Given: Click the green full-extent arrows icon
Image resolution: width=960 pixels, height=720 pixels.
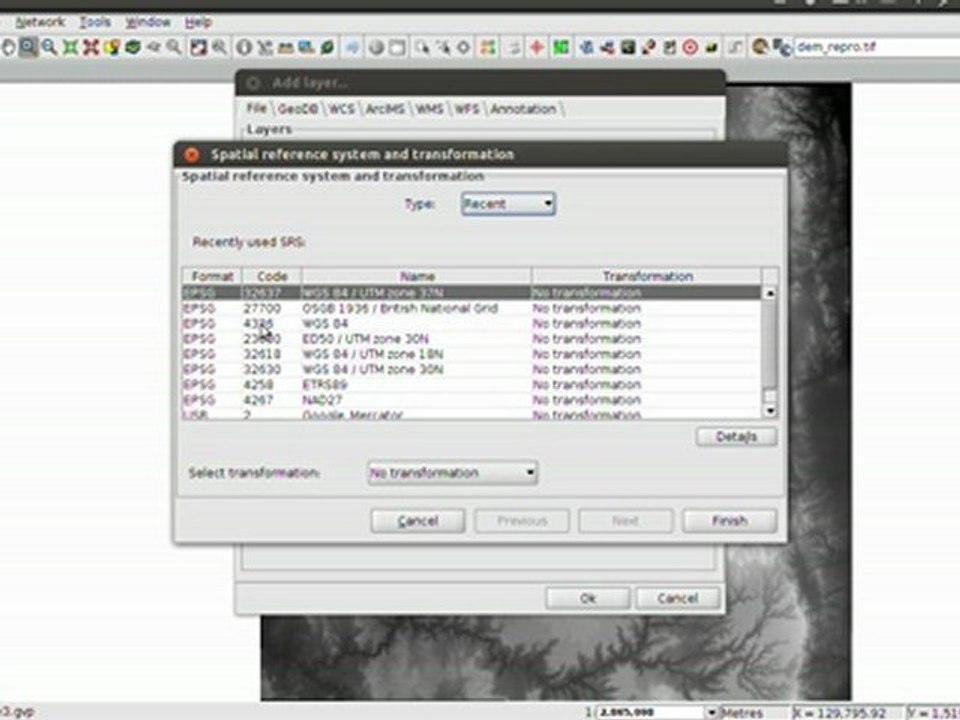Looking at the screenshot, I should pos(70,47).
